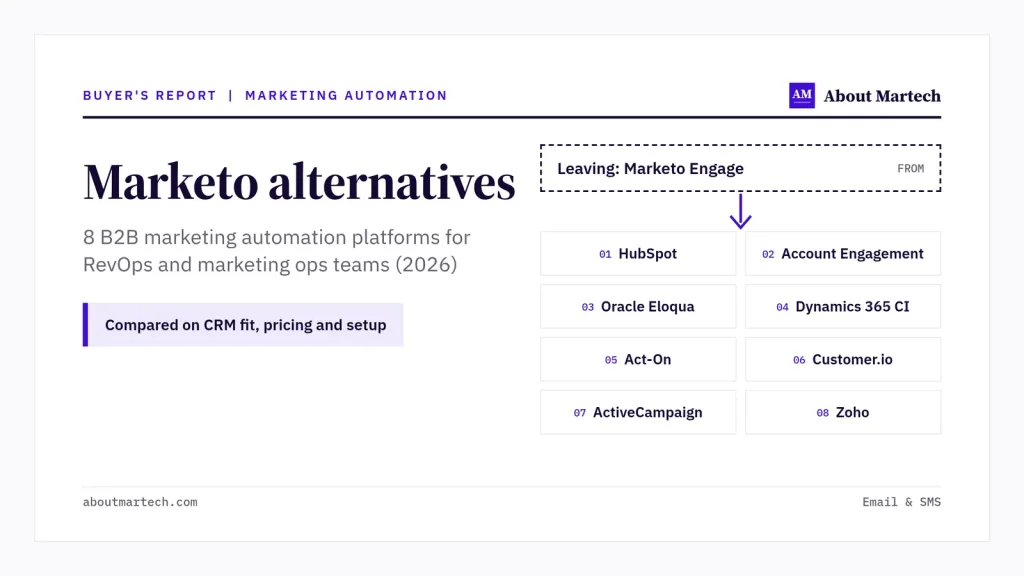This screenshot has height=576, width=1024.
Task: Click the Compared on CRM fit callout
Action: (x=243, y=325)
